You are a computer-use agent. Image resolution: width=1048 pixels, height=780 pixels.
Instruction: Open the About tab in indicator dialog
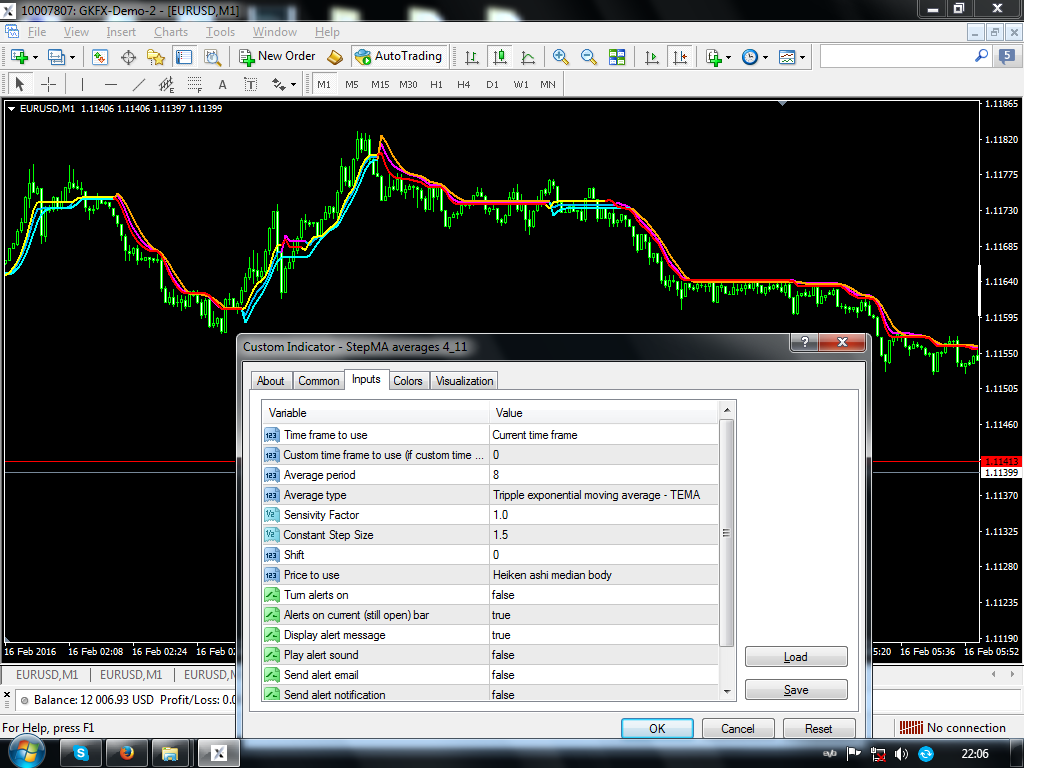tap(271, 381)
